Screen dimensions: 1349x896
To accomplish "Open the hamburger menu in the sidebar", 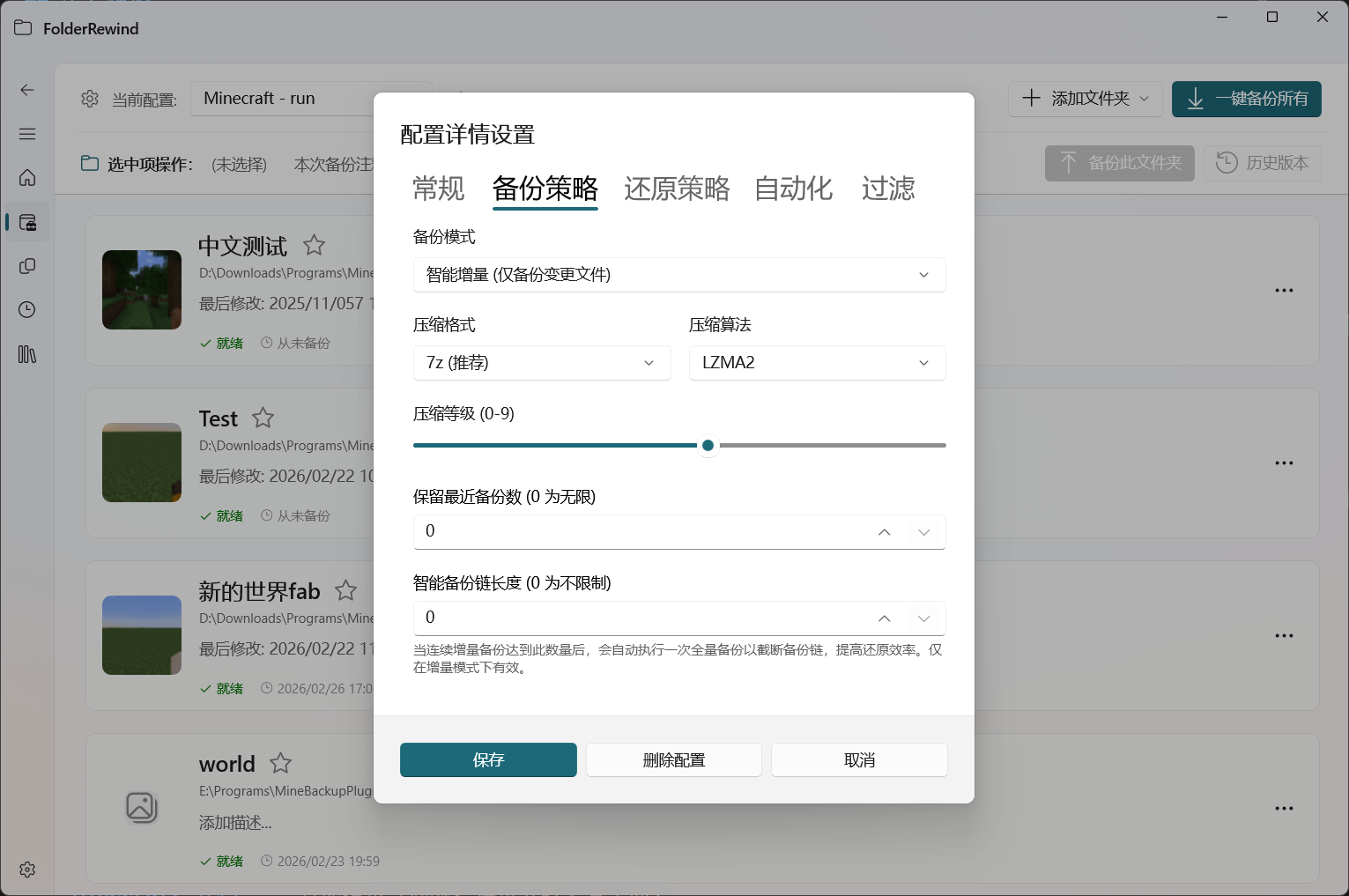I will [26, 133].
